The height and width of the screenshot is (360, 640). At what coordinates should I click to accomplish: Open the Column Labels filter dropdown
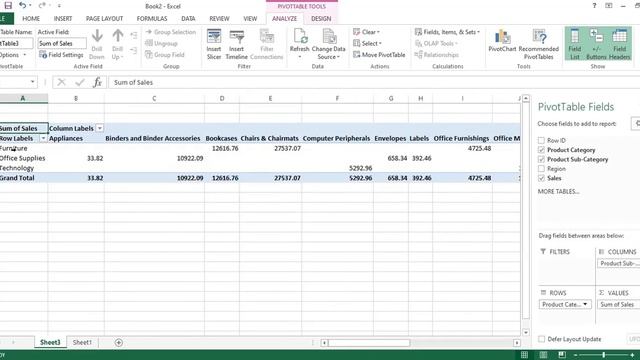[100, 128]
